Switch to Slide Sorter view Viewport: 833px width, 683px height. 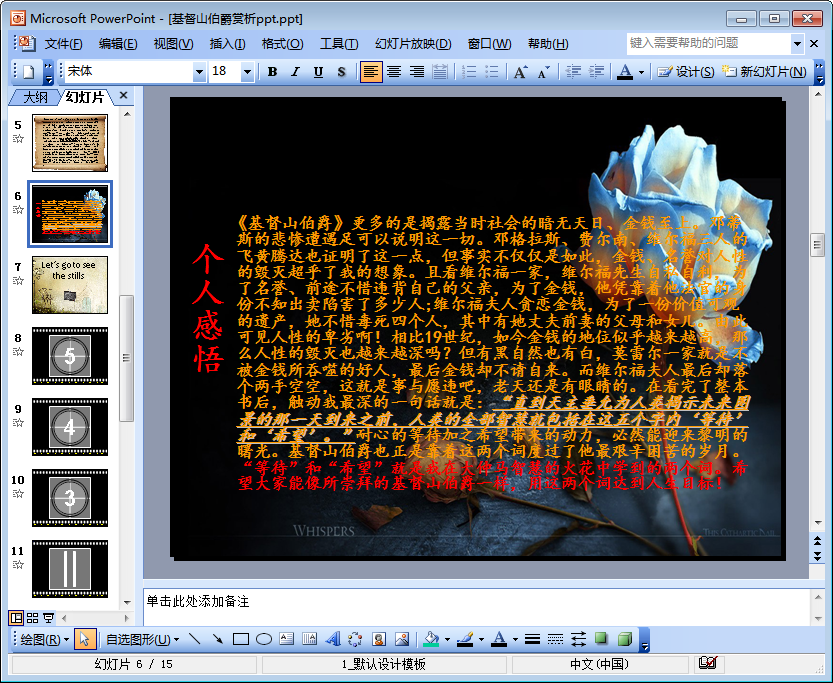(32, 618)
